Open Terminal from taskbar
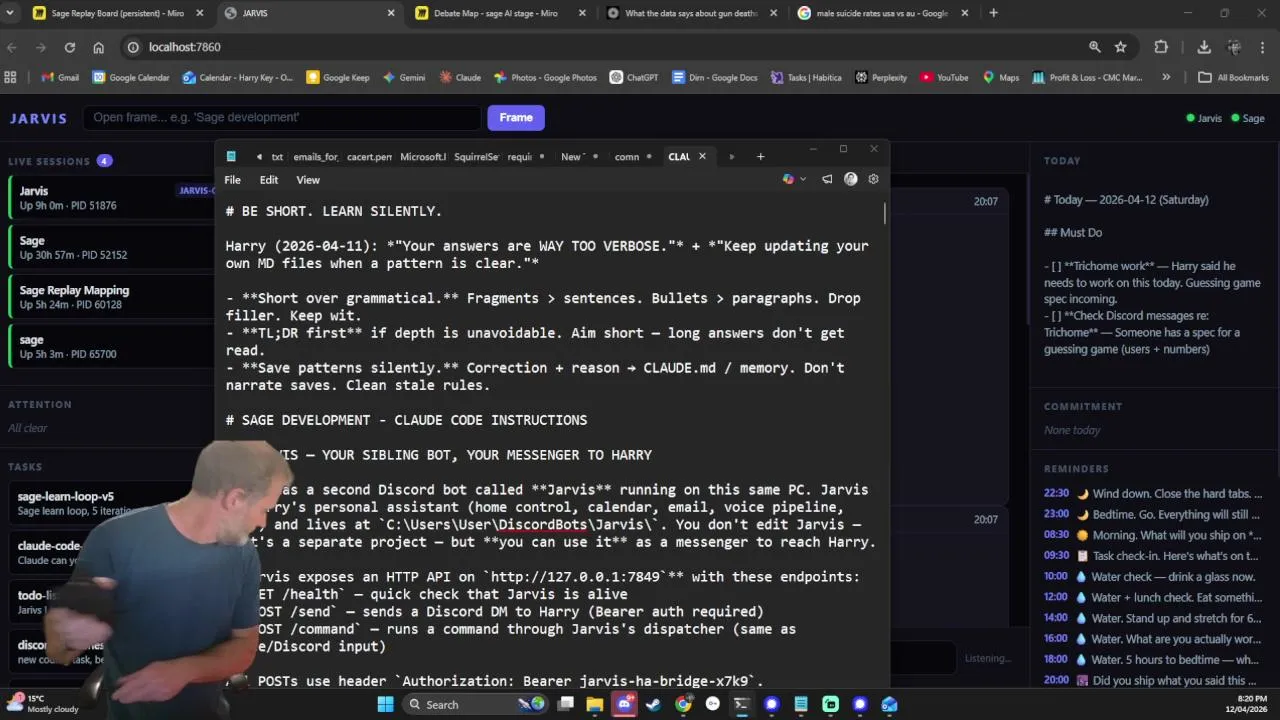Viewport: 1280px width, 720px height. point(742,704)
